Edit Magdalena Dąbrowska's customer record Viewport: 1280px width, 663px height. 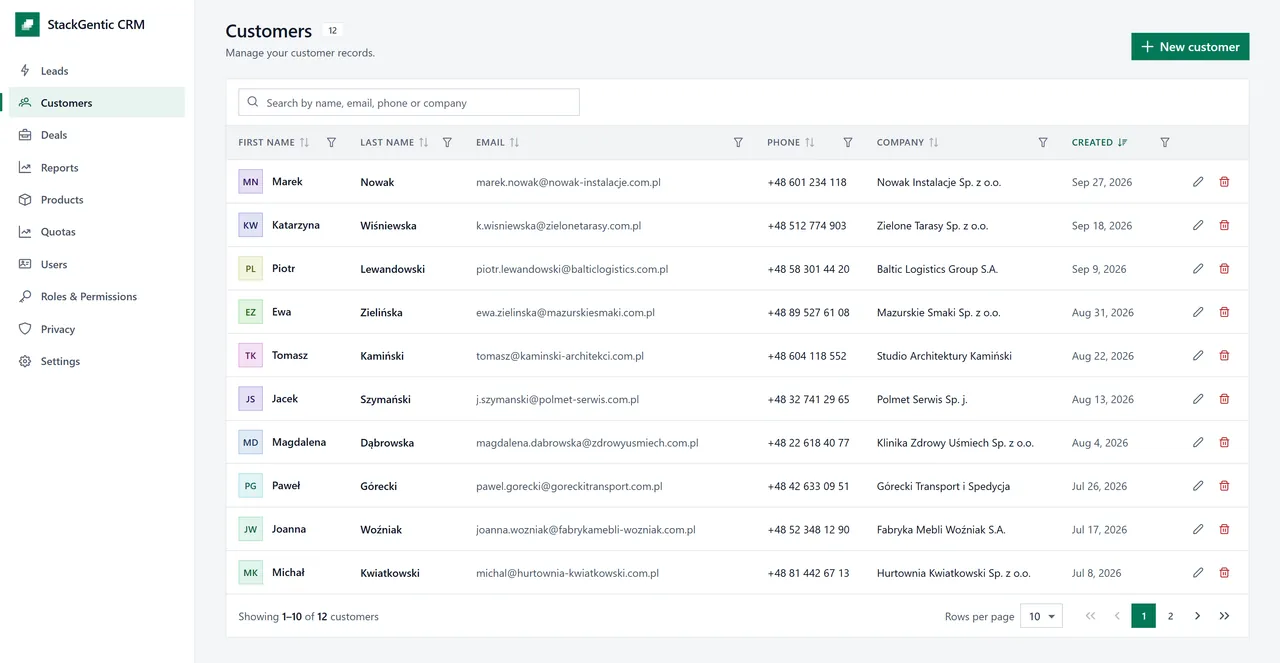1198,442
